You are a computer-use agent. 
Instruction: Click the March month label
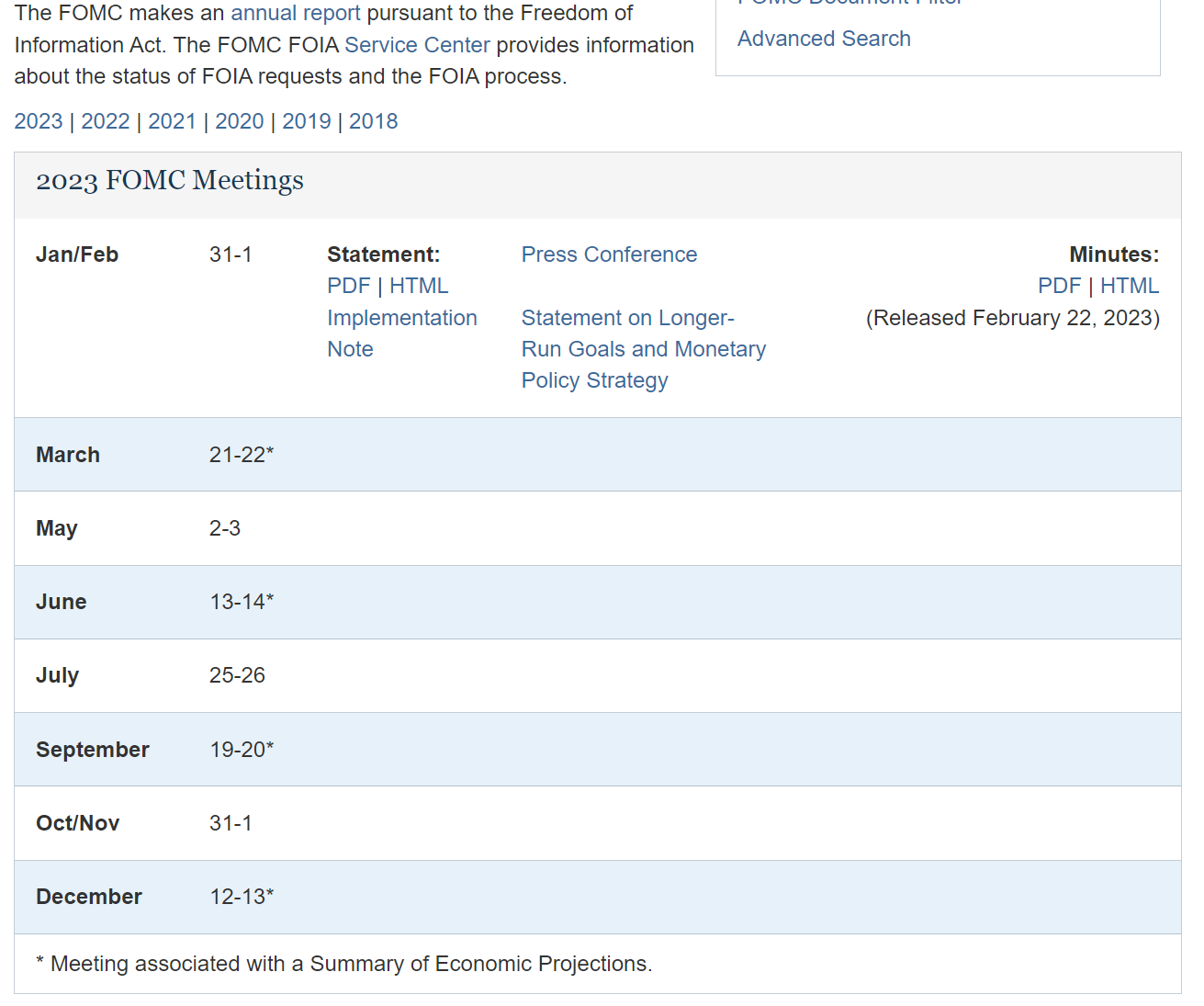coord(68,455)
